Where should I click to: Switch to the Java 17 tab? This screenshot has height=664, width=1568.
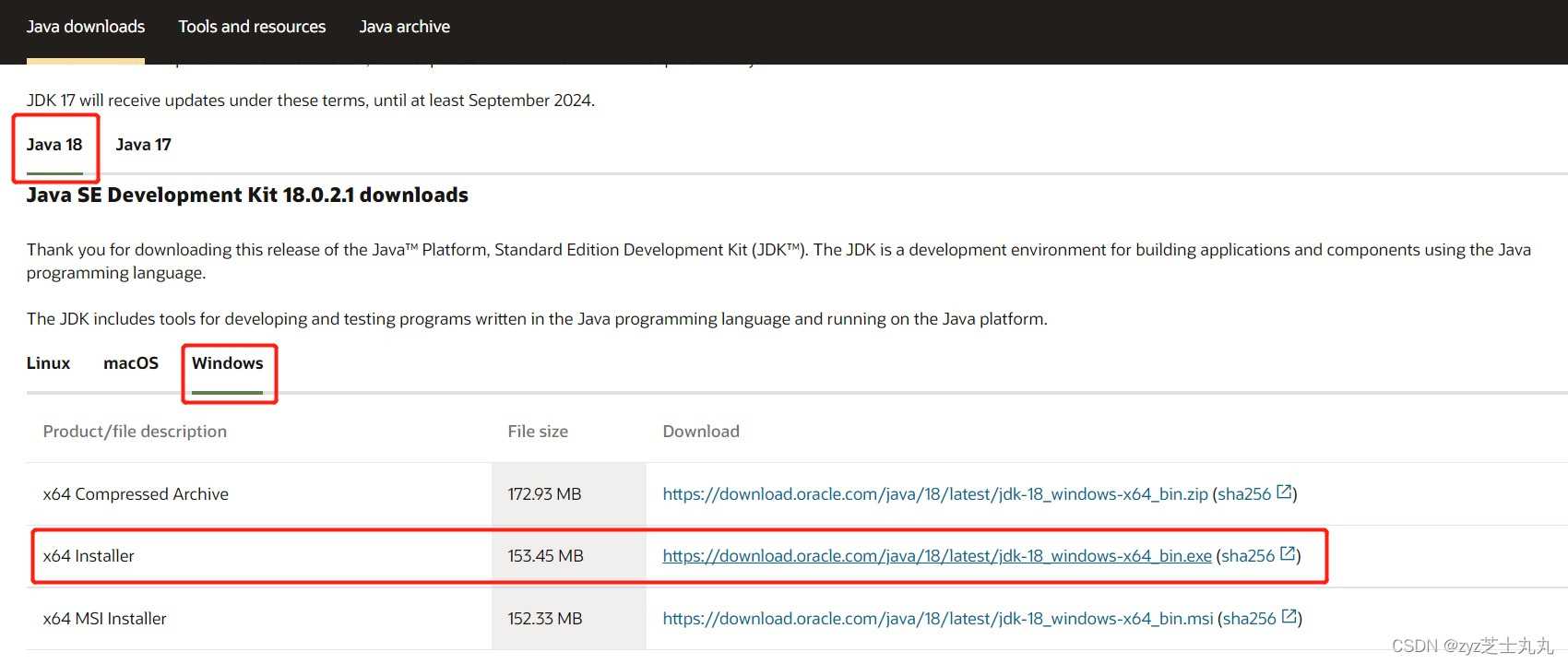[143, 145]
